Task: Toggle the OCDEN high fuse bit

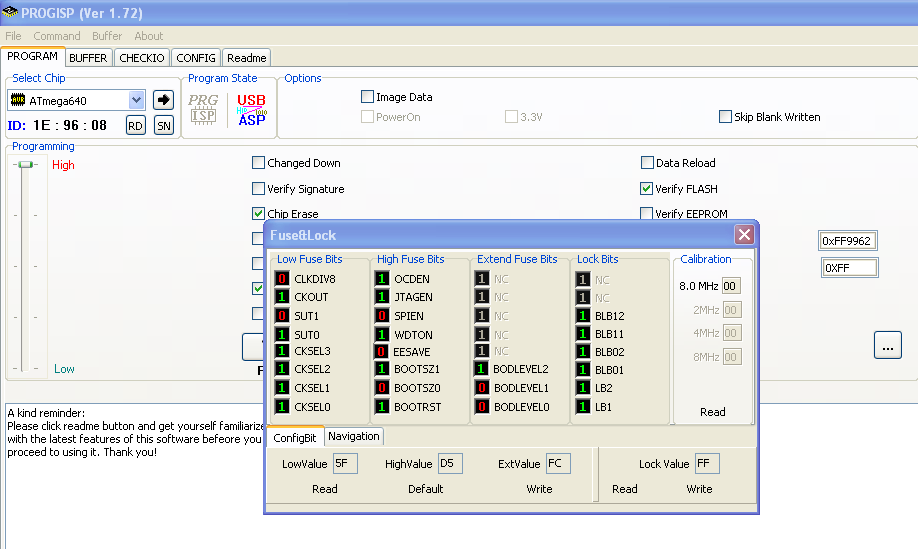Action: click(382, 279)
